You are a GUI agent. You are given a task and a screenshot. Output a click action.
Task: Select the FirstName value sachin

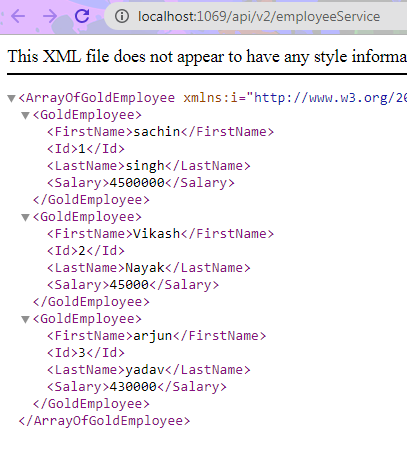[x=157, y=132]
